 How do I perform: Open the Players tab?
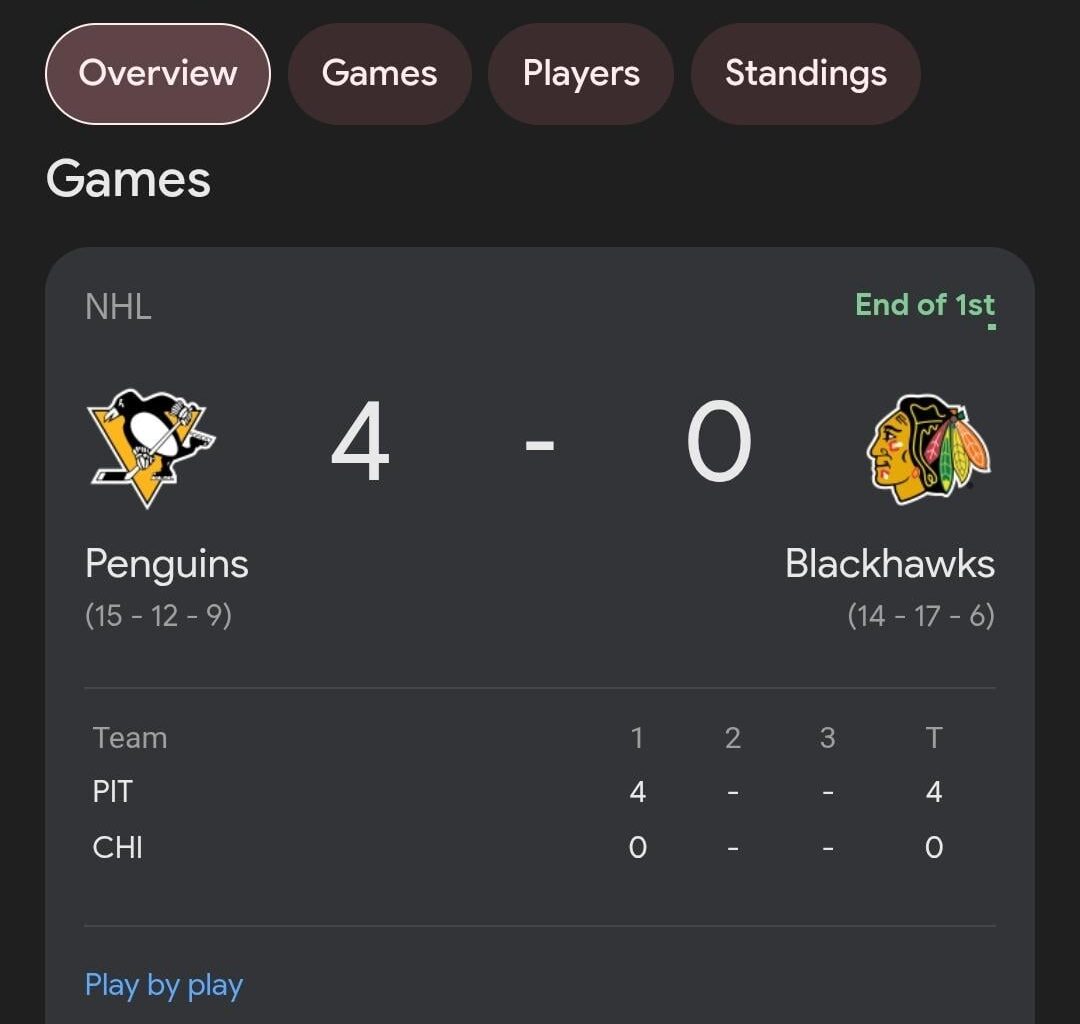[580, 72]
